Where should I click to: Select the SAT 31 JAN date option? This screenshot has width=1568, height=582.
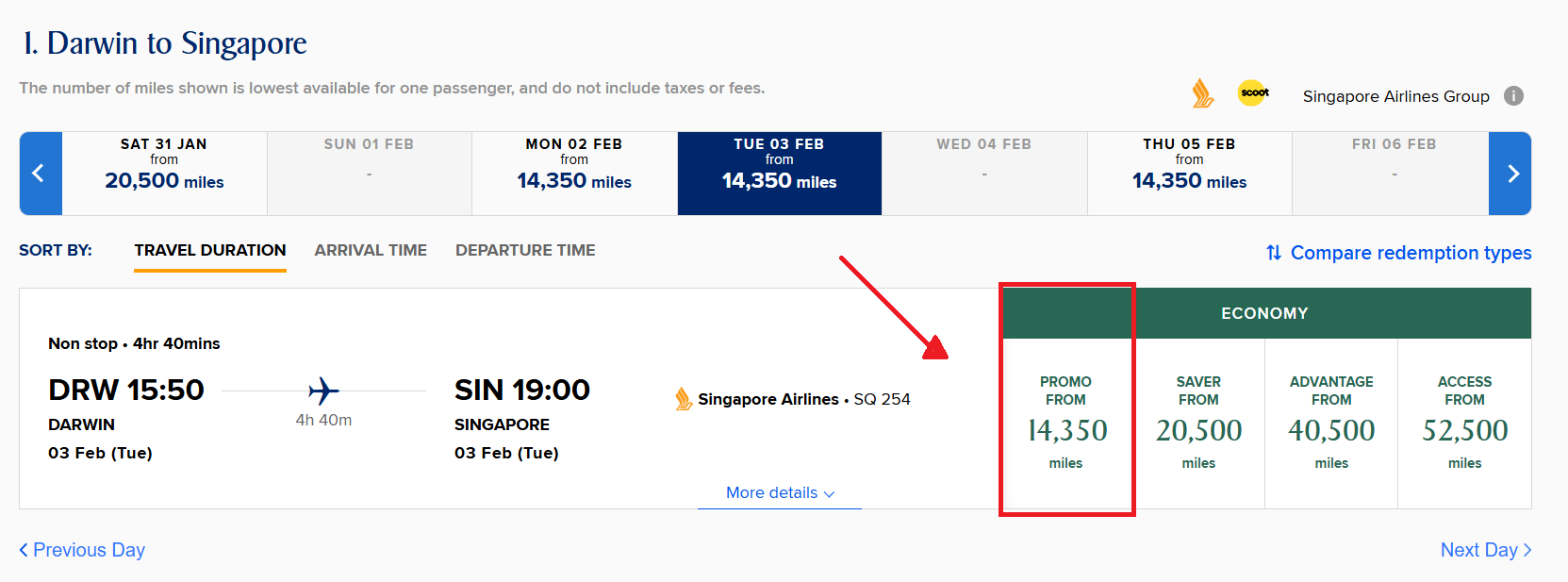click(x=164, y=174)
